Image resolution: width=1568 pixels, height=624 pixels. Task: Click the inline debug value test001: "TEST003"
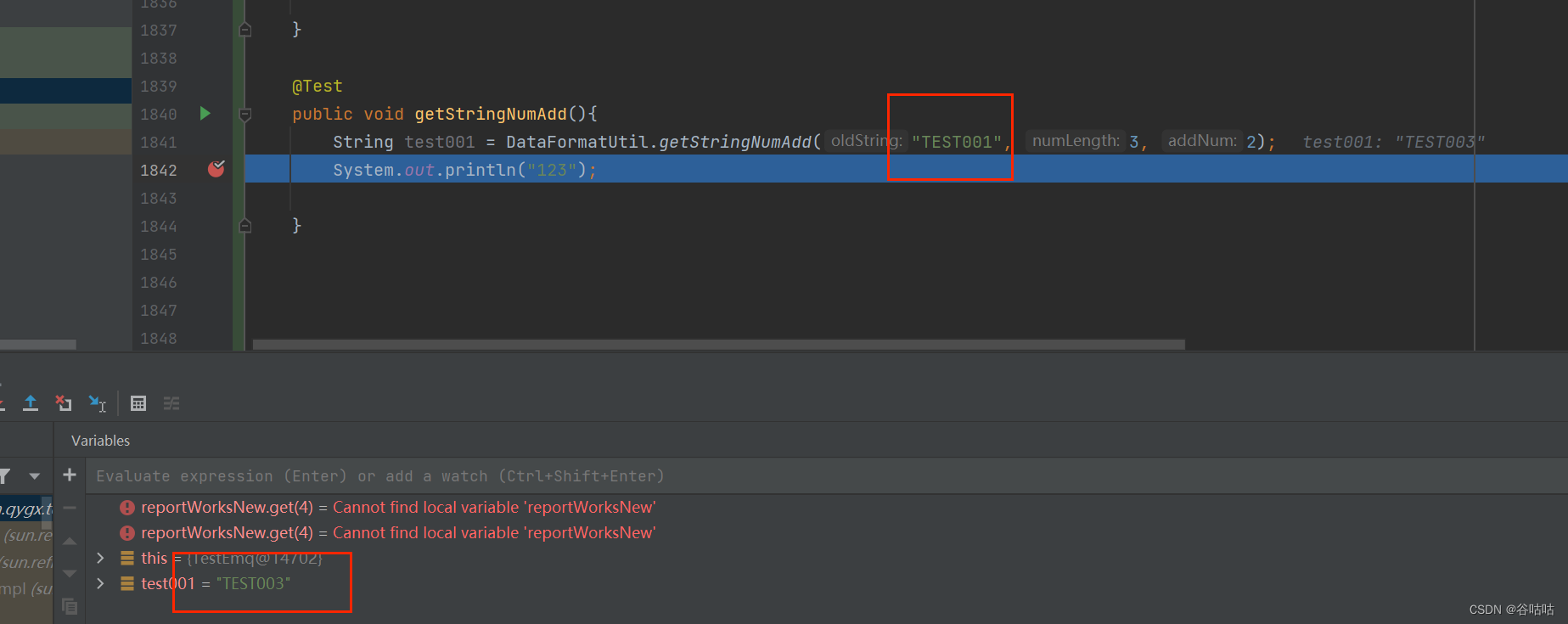[x=1394, y=142]
